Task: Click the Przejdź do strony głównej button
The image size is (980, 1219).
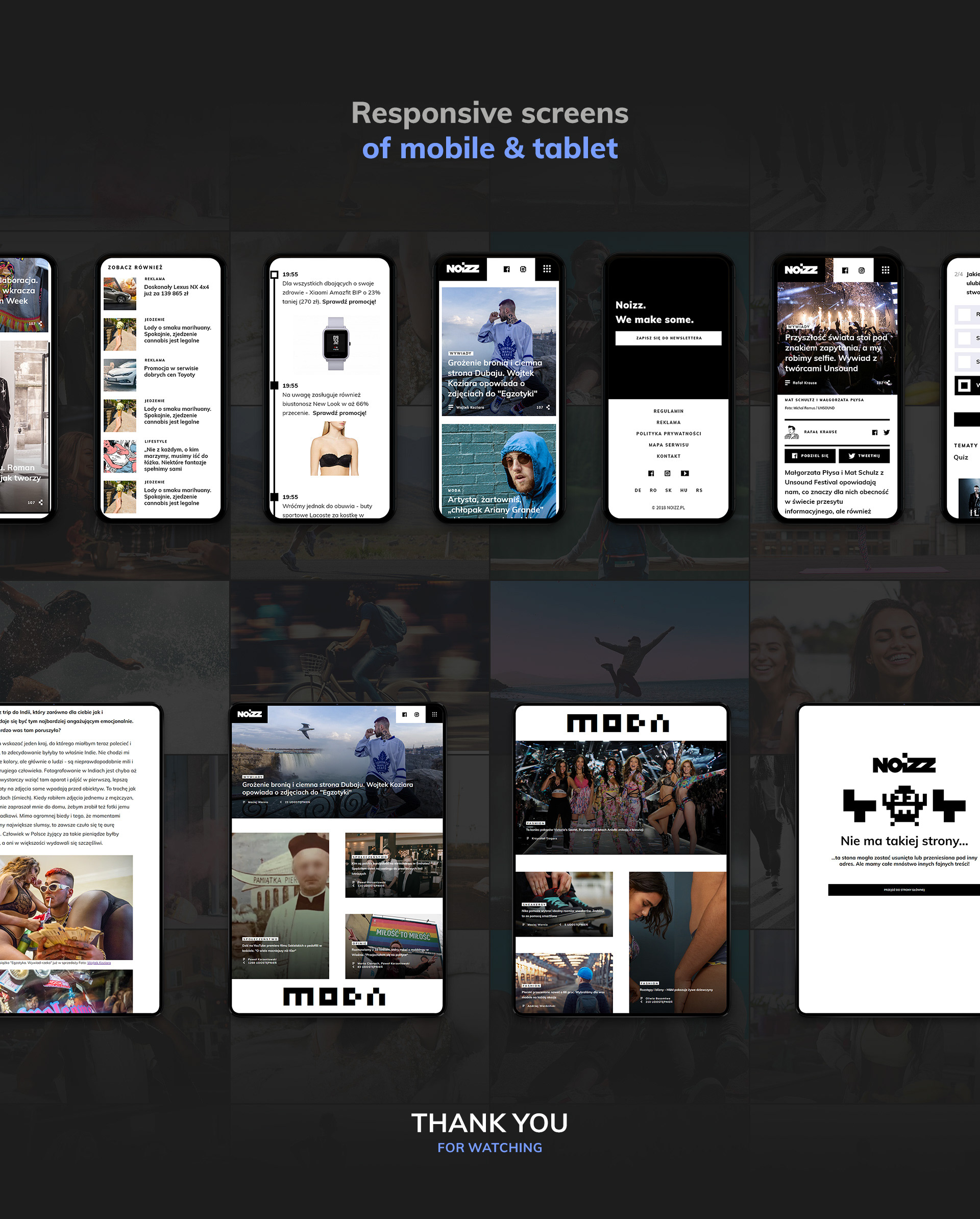Action: 903,890
